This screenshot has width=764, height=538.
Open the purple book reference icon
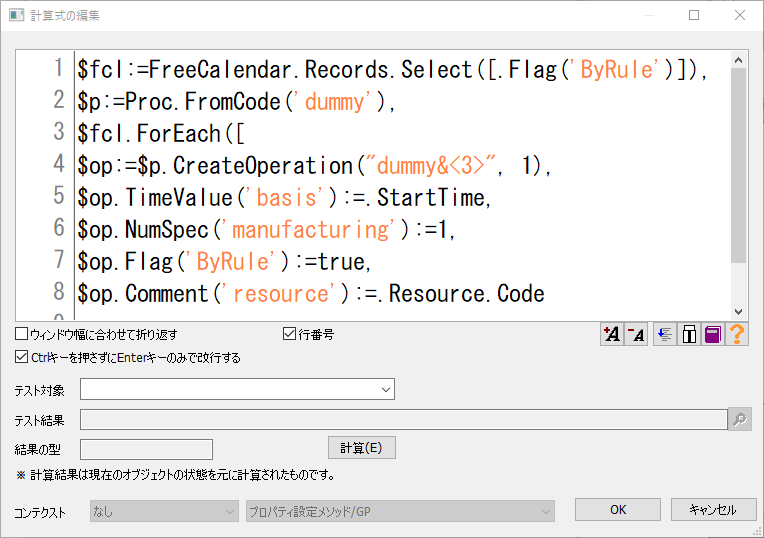712,335
